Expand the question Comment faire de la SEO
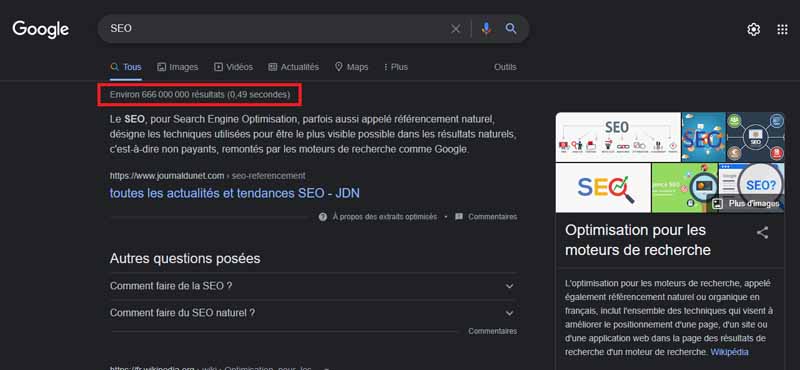The height and width of the screenshot is (370, 800). [x=313, y=286]
